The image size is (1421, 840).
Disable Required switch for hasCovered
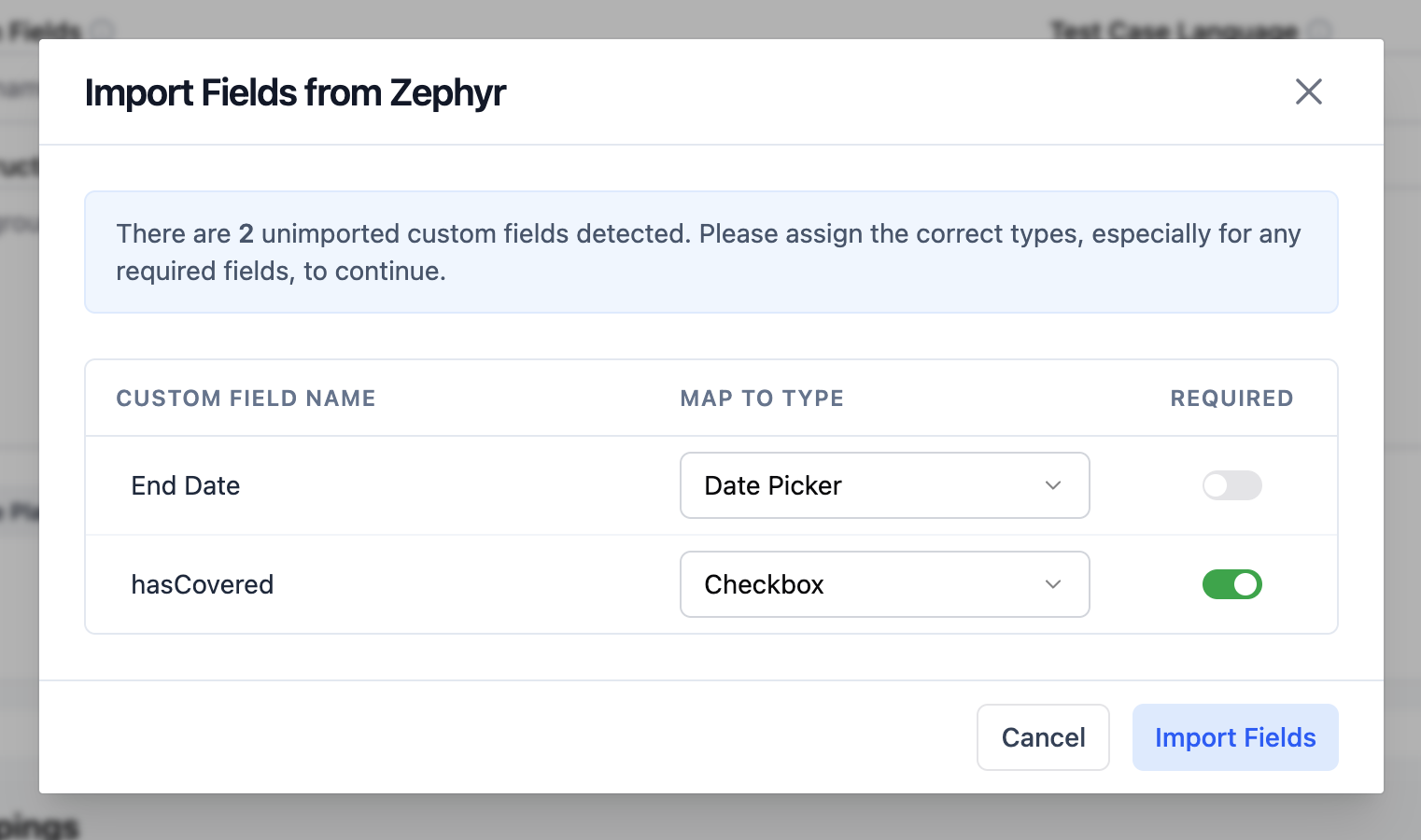point(1231,584)
